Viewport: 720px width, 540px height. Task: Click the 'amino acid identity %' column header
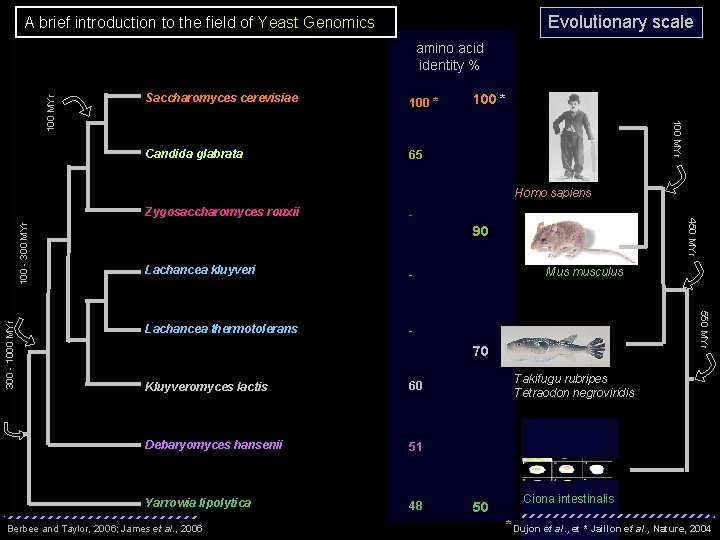(x=450, y=57)
